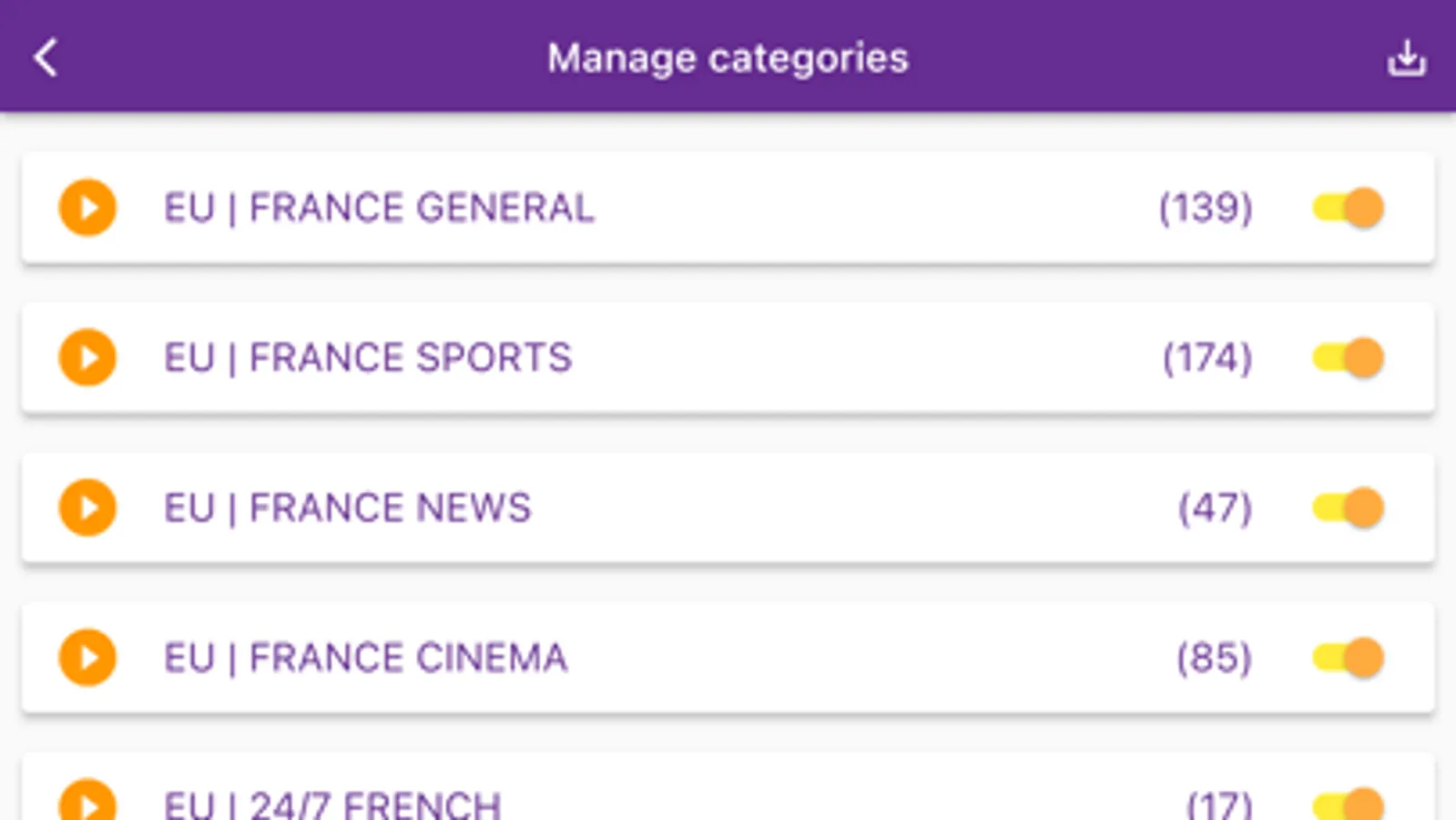Click the (139) channel count
Viewport: 1456px width, 820px height.
[x=1205, y=208]
